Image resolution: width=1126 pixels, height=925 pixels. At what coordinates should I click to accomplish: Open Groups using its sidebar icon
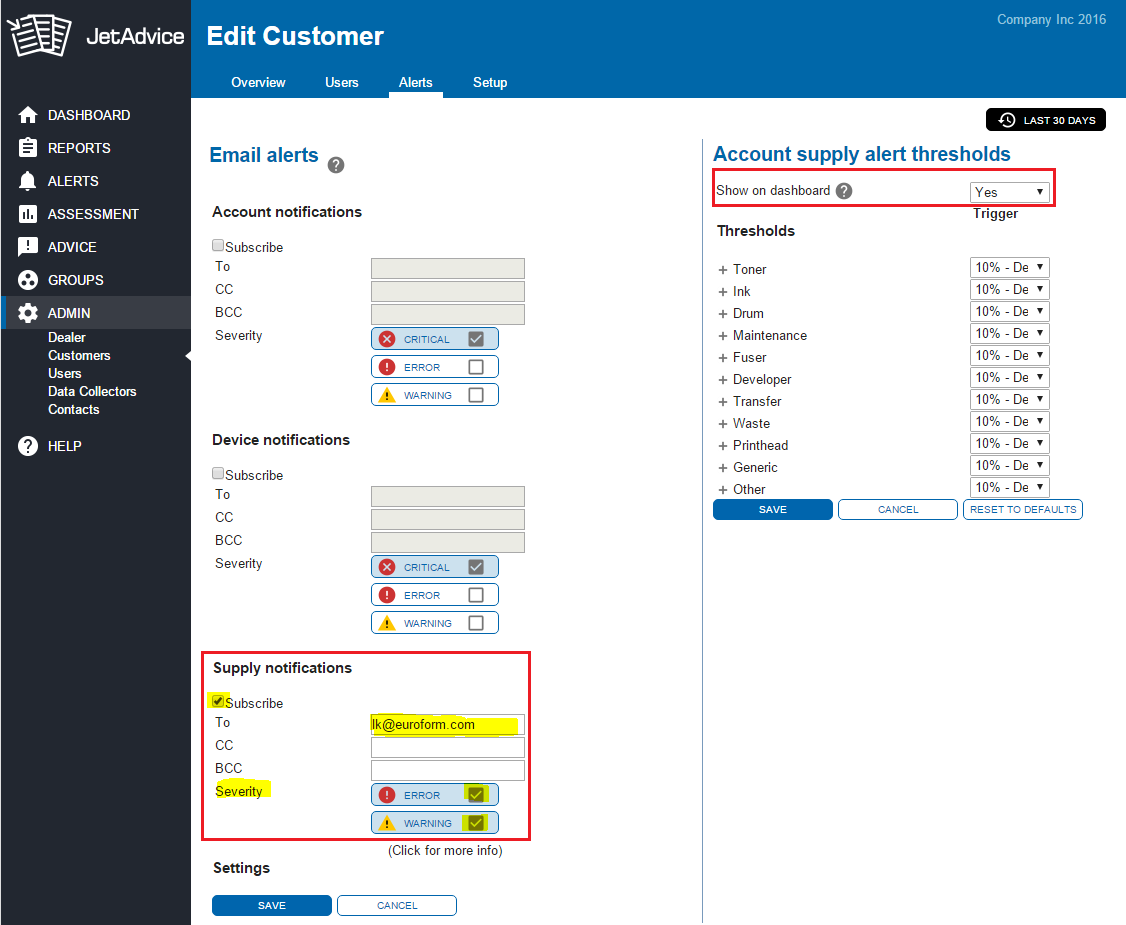(28, 280)
